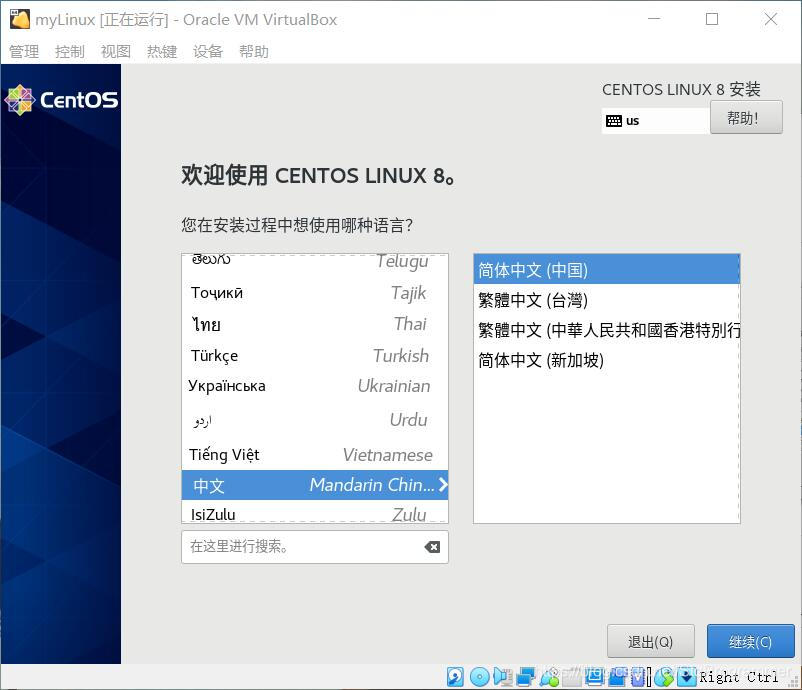Select Українська Ukrainian language row
The width and height of the screenshot is (802, 690).
(x=315, y=386)
